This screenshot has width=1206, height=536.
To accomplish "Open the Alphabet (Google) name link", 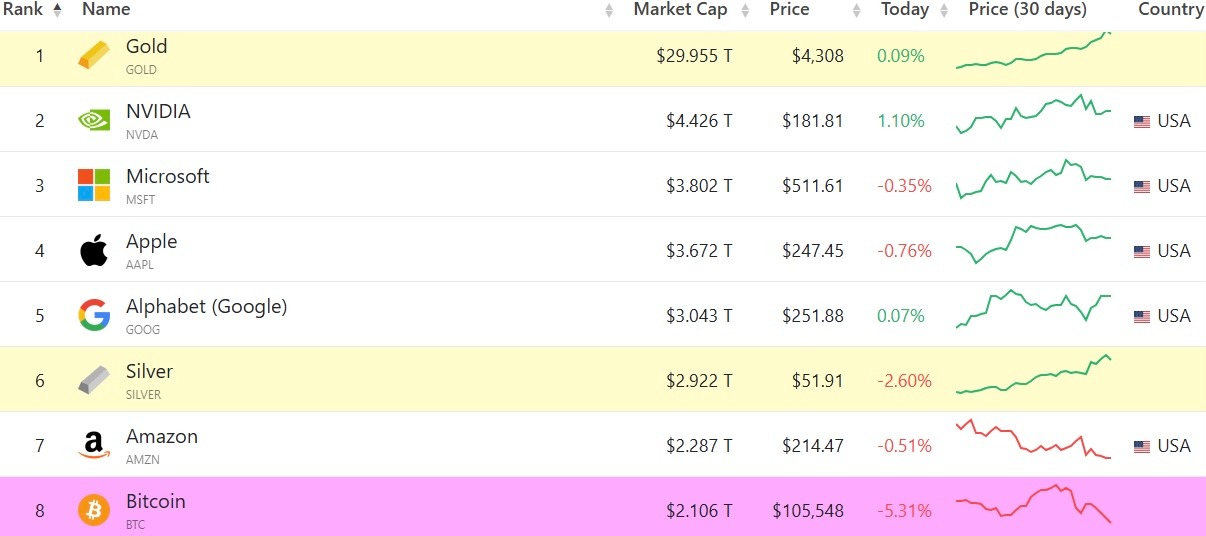I will pos(206,307).
